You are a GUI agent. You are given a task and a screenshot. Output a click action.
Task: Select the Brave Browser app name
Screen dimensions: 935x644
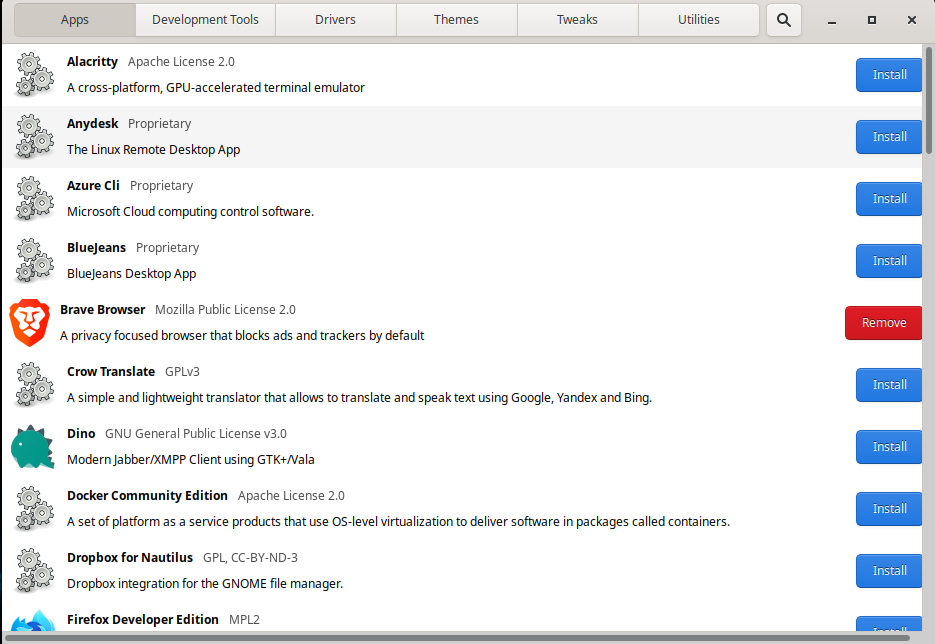click(103, 309)
